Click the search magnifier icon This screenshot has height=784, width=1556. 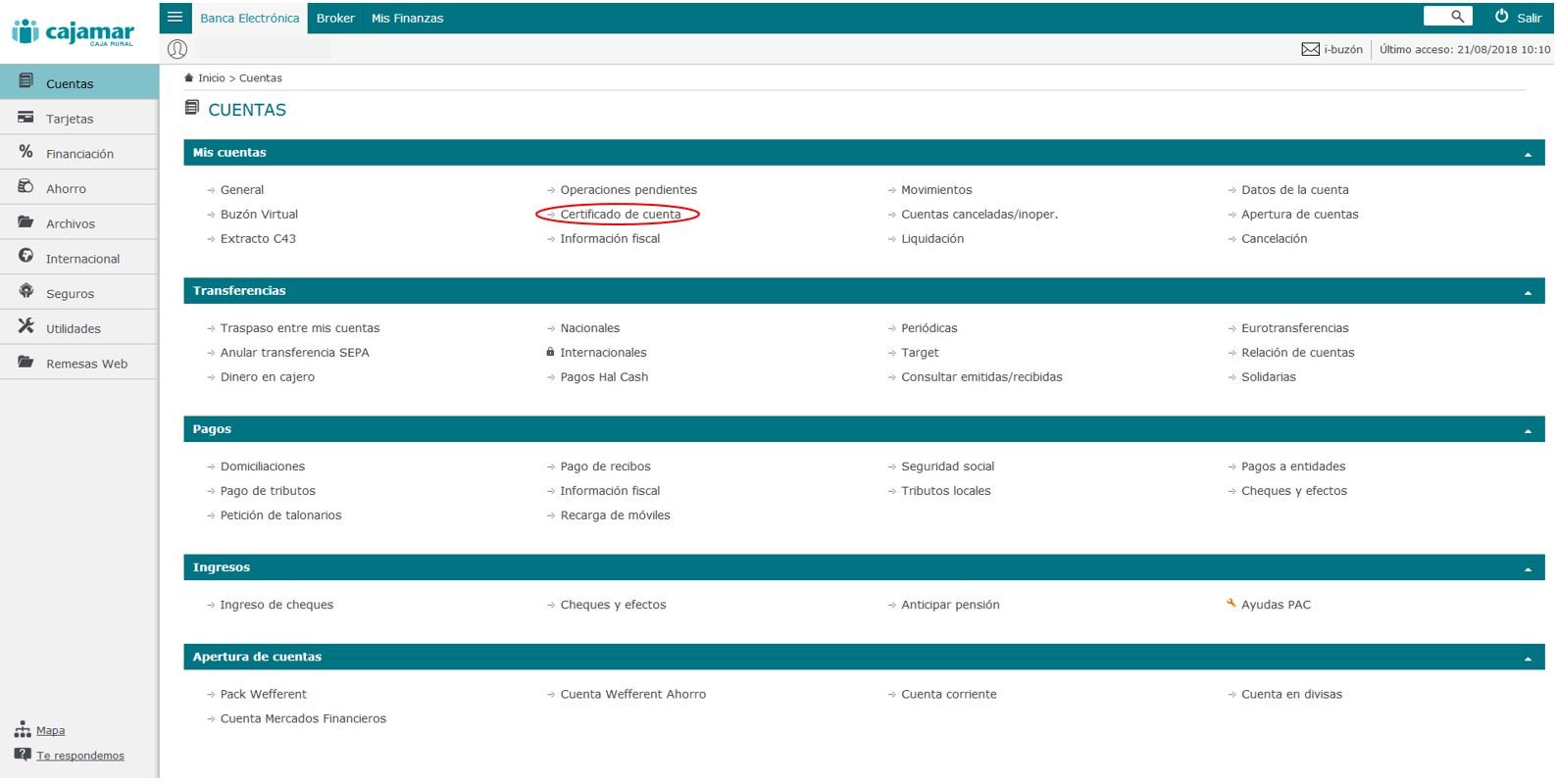point(1457,17)
